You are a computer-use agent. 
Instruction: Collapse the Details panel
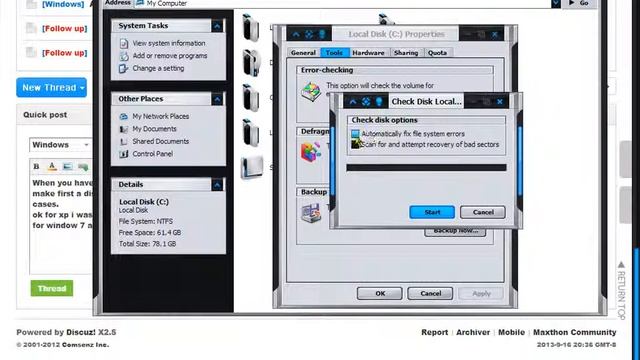point(217,185)
